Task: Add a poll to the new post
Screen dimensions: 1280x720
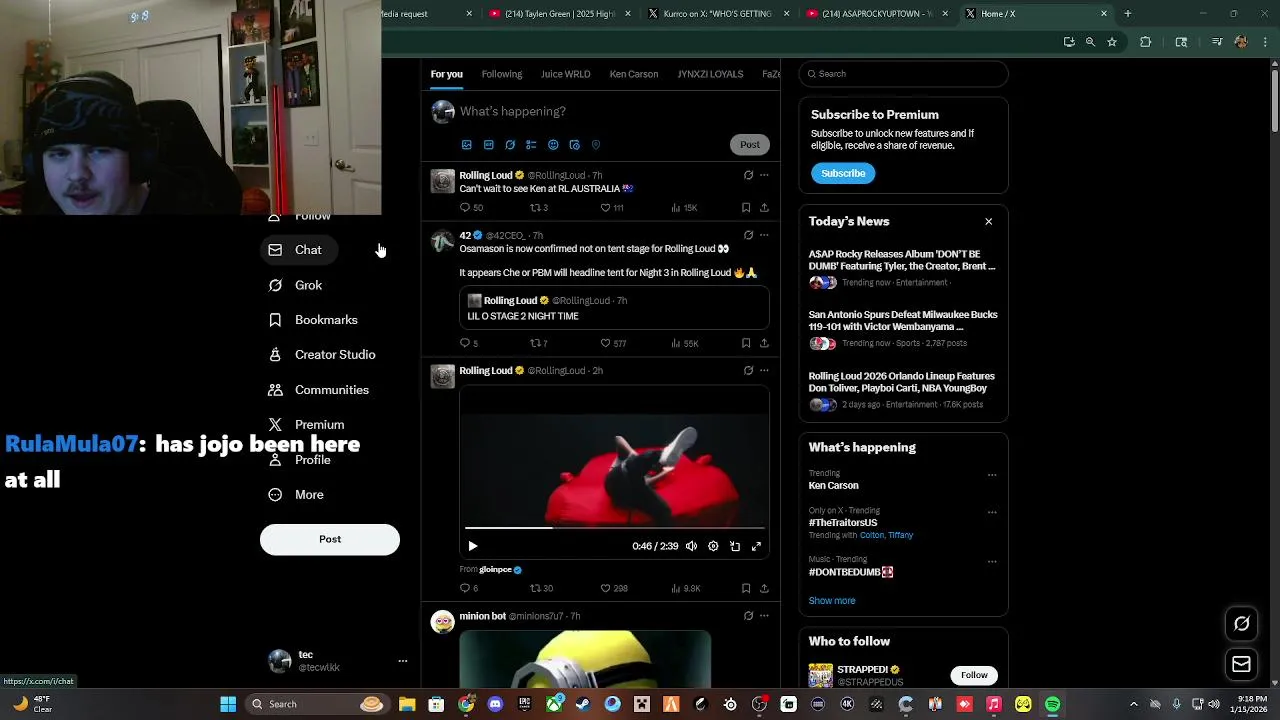Action: coord(531,145)
